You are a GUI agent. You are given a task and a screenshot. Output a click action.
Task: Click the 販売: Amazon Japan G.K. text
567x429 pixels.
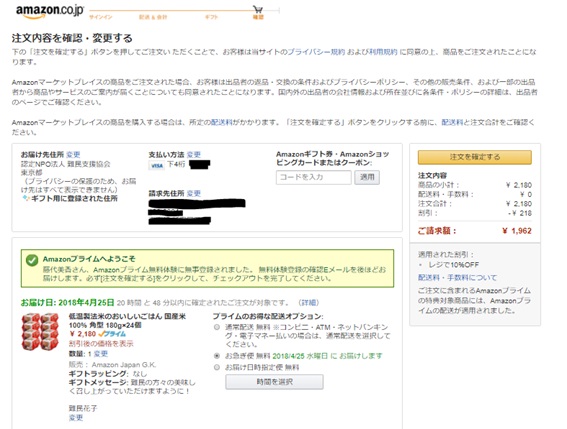click(112, 365)
